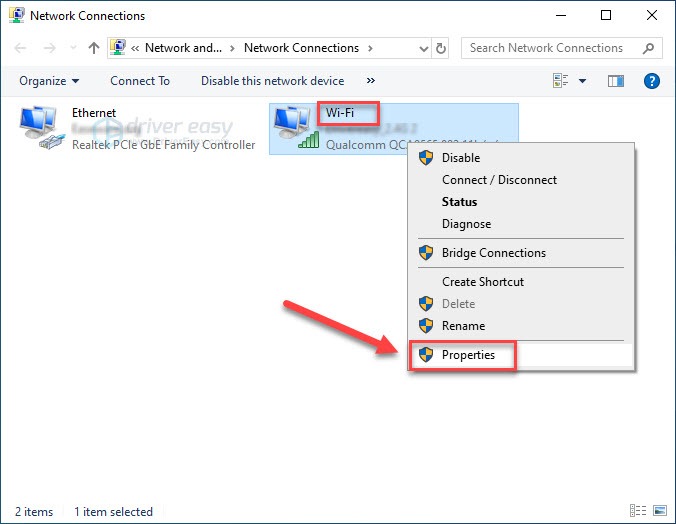Select Bridge Connections menu entry
This screenshot has width=676, height=524.
point(493,253)
